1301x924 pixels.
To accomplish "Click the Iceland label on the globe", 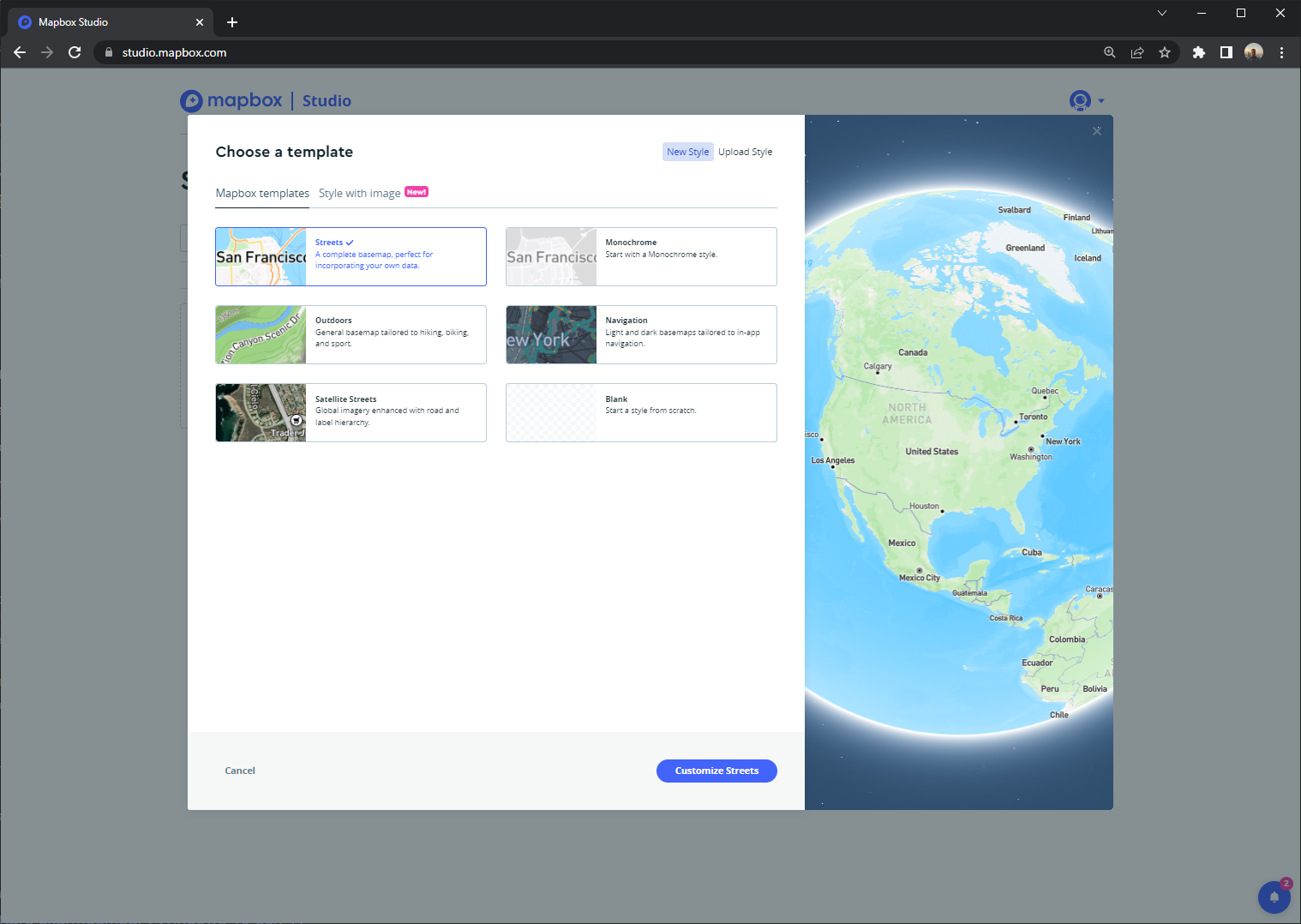I will 1088,258.
